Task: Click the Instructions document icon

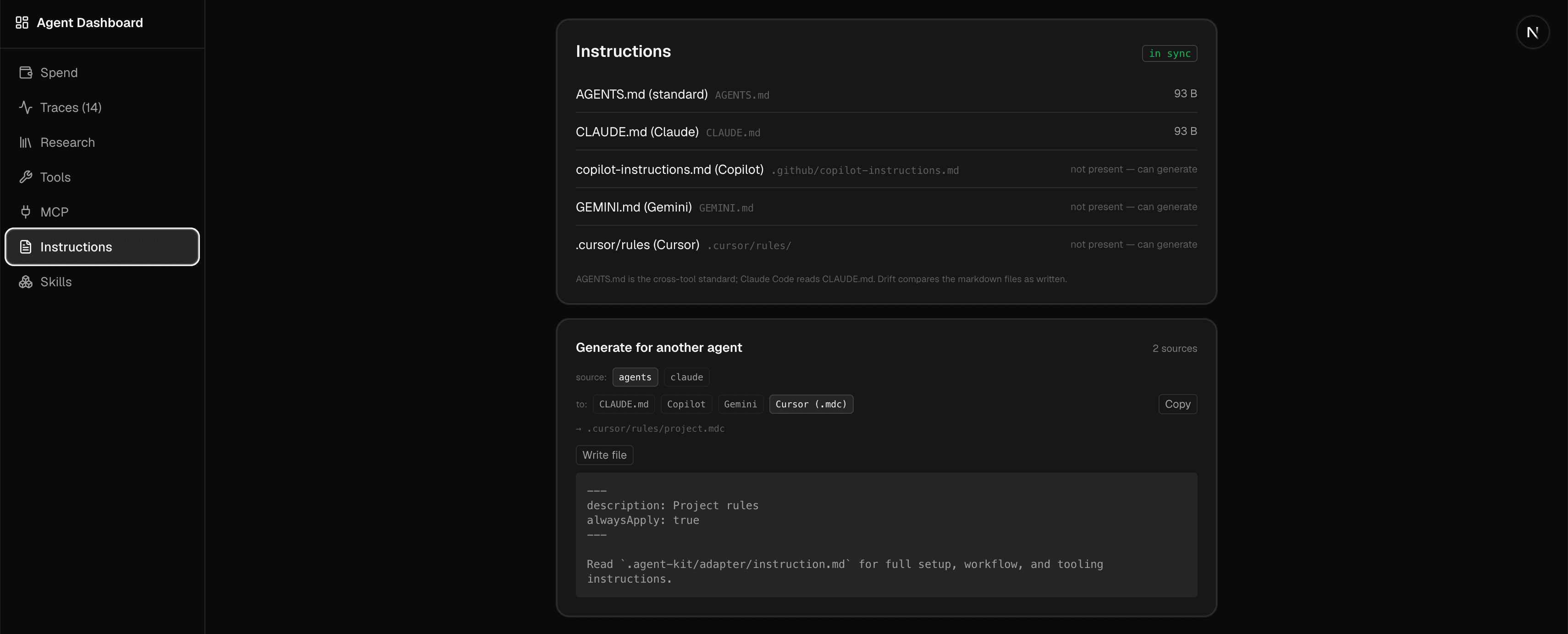Action: pyautogui.click(x=26, y=247)
